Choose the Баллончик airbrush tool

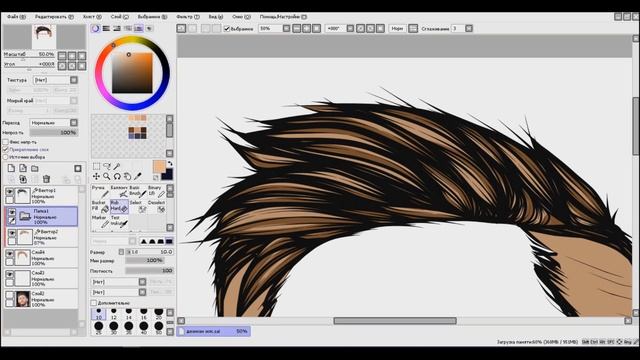(x=119, y=191)
